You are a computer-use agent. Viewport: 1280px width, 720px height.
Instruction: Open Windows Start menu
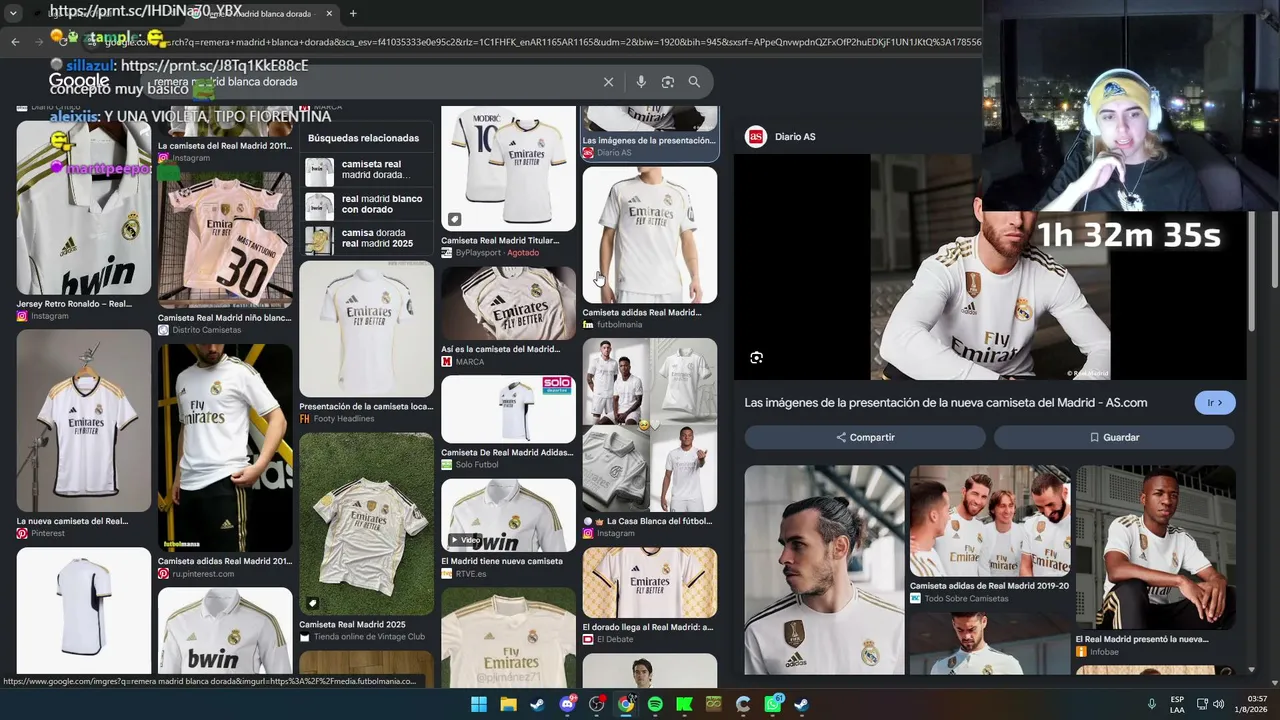[479, 704]
